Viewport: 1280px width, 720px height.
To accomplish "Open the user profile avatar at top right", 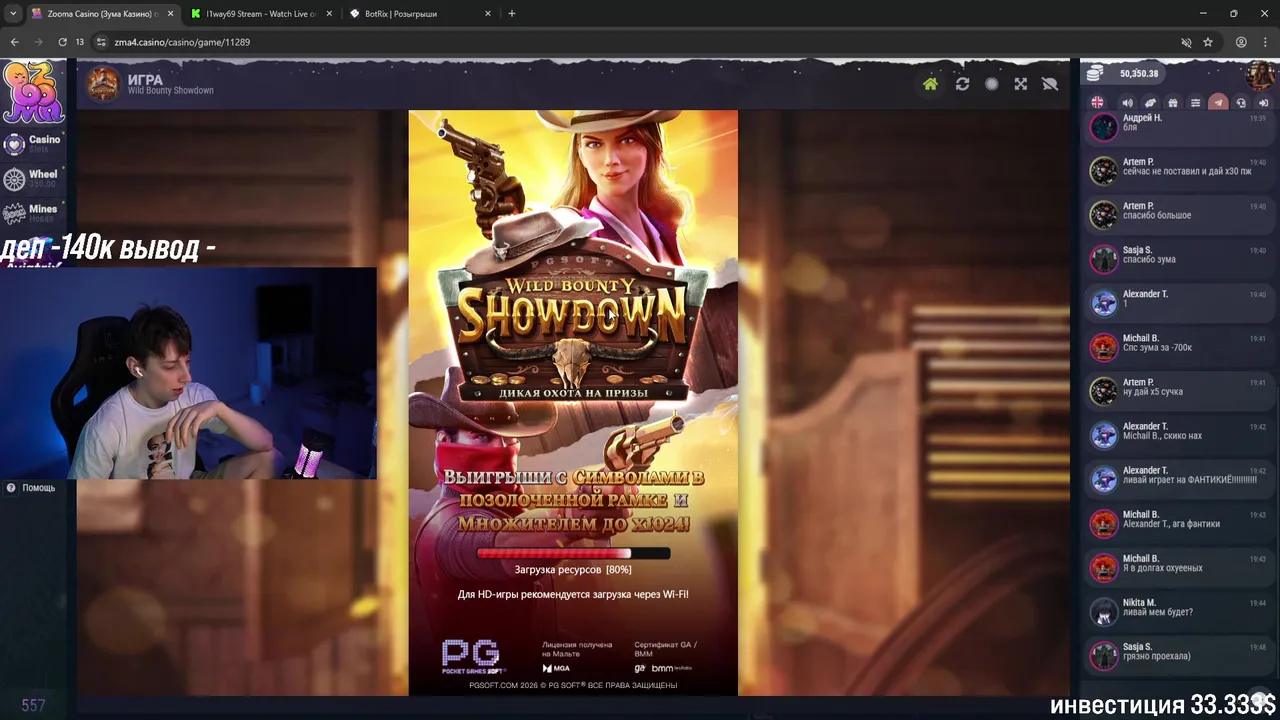I will pyautogui.click(x=1260, y=74).
